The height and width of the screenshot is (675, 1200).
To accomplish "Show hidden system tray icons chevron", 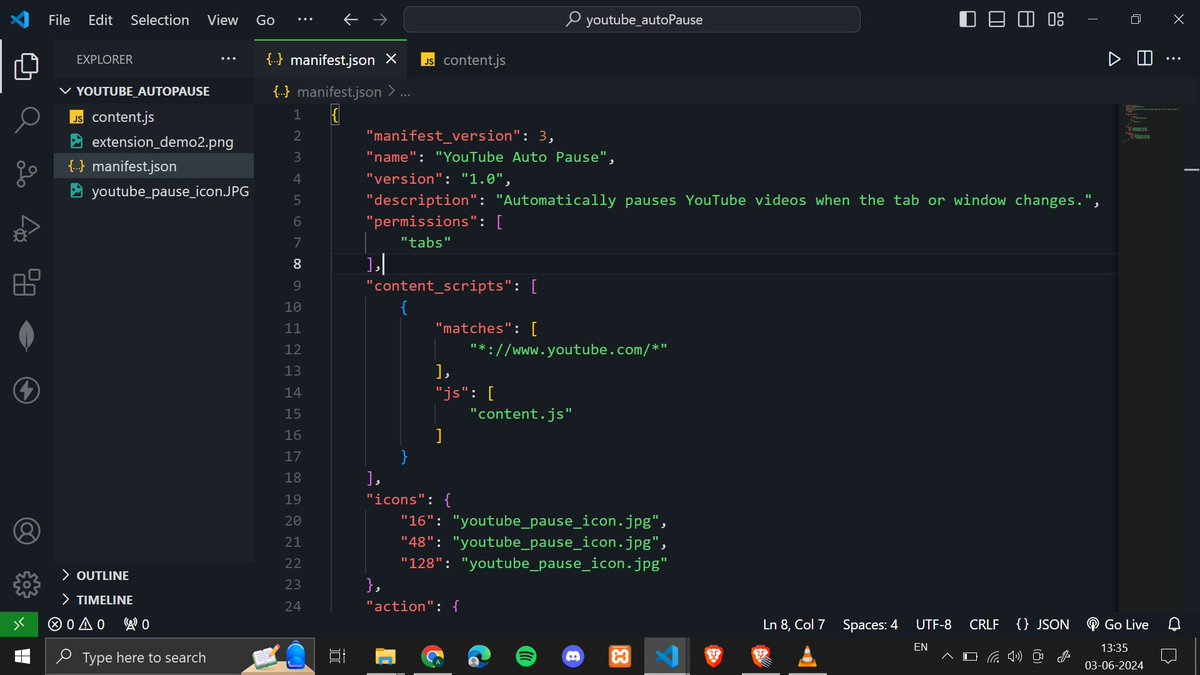I will [947, 657].
